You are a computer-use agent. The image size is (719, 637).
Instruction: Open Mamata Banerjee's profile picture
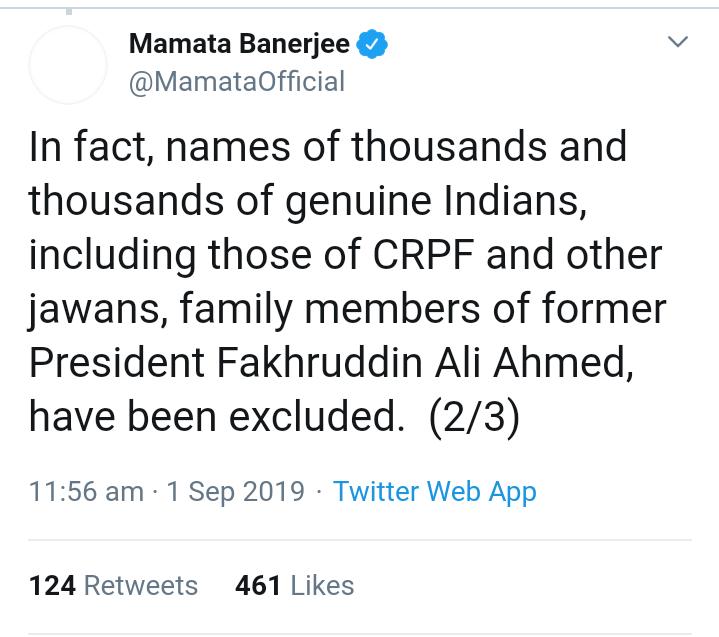click(68, 65)
